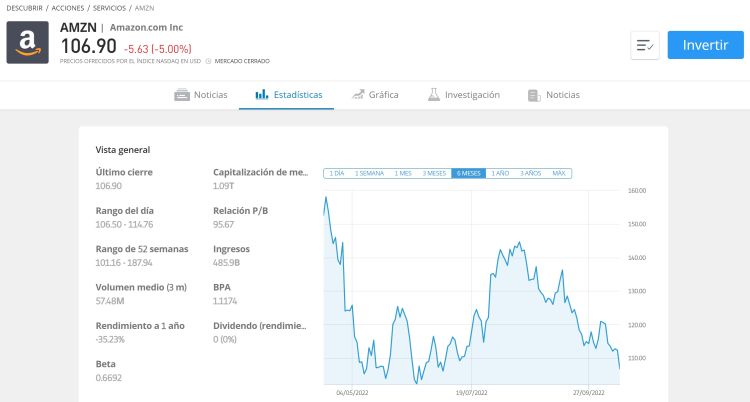Screen dimensions: 750x402
Task: Select the MÁX chart range
Action: coord(559,173)
